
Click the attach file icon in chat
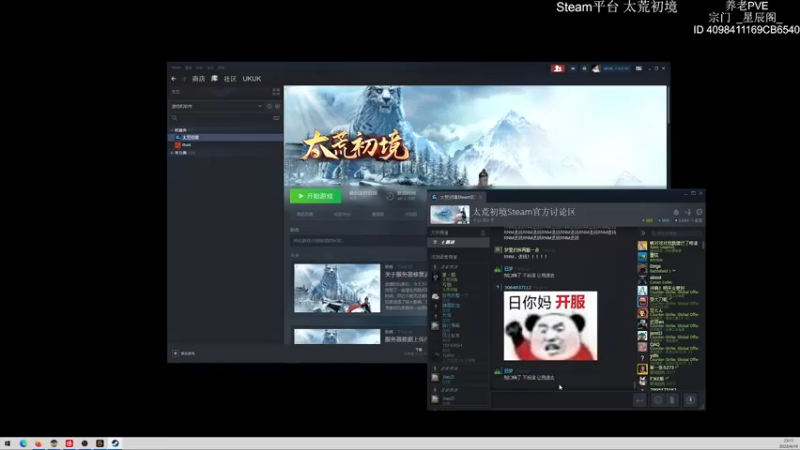[672, 401]
